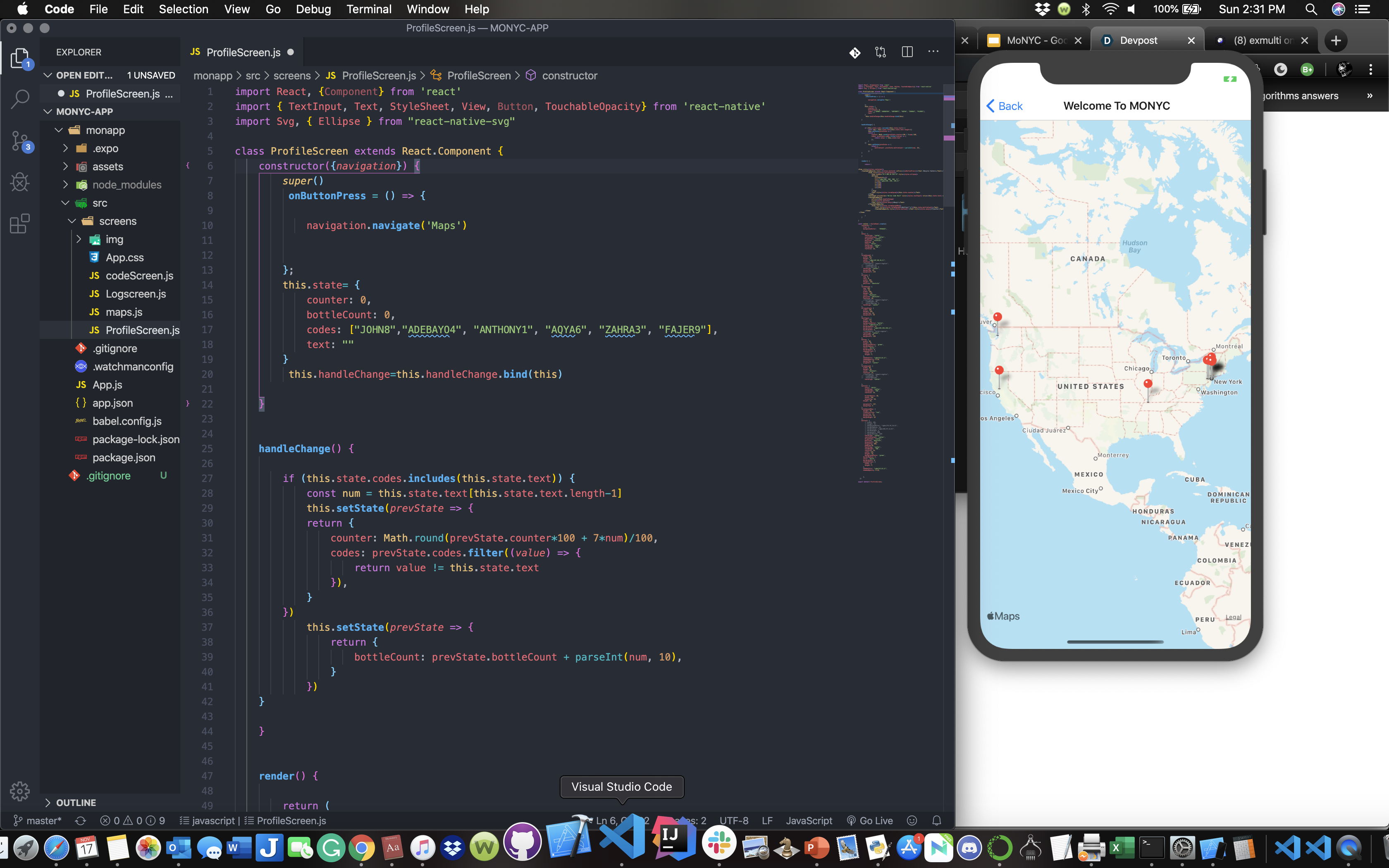This screenshot has height=868, width=1389.
Task: Open problems errors and warnings indicator
Action: (x=133, y=820)
